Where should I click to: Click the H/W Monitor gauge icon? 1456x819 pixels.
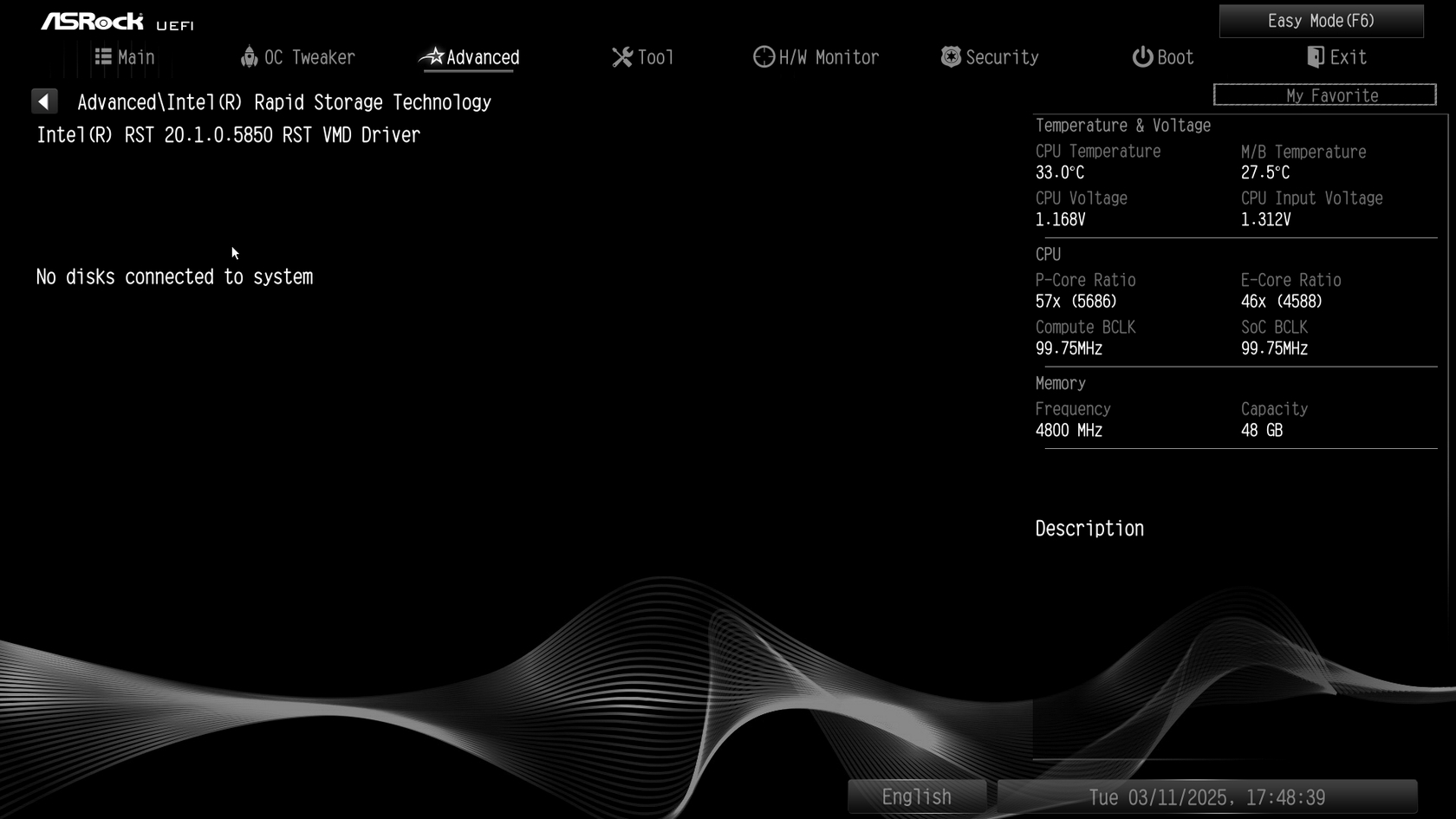764,57
